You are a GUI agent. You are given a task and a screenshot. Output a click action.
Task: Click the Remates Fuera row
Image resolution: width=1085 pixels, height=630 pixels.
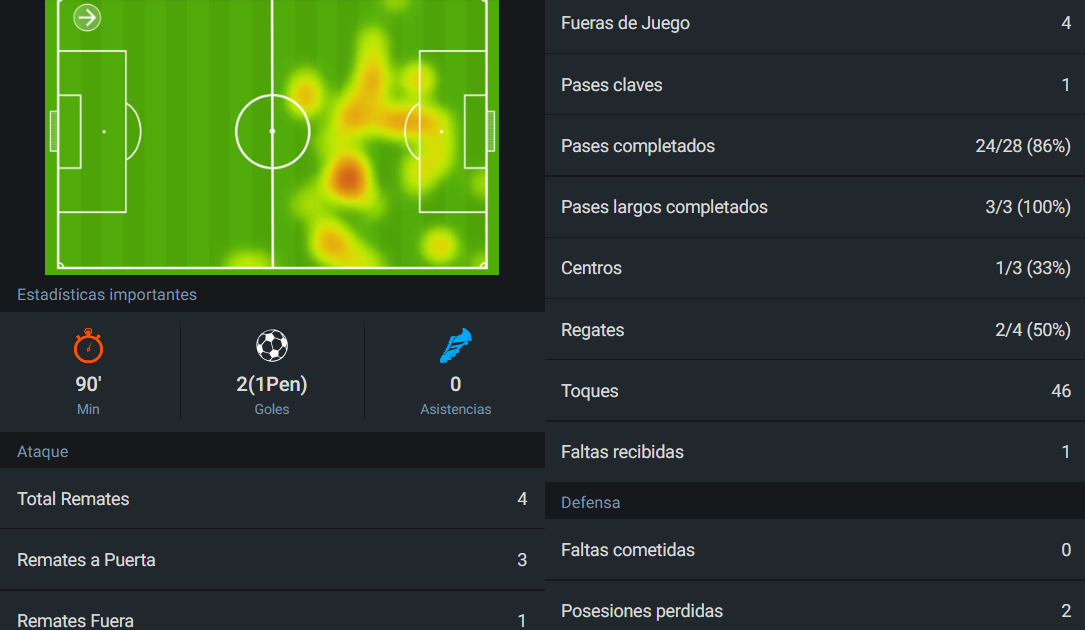coord(272,611)
